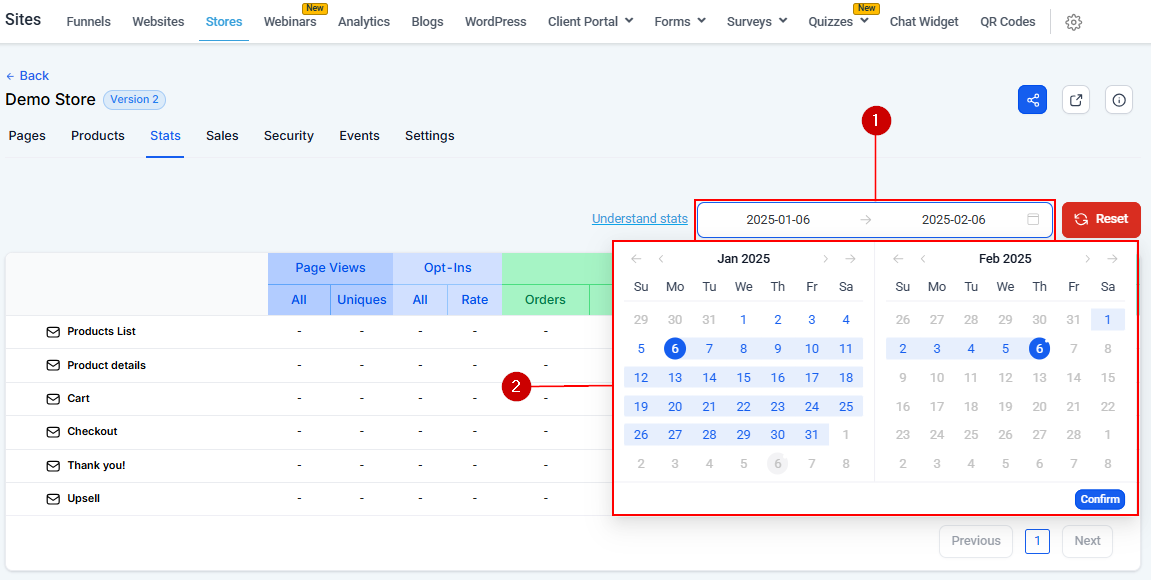
Task: Go to next year in Jan 2025 calendar
Action: [850, 258]
